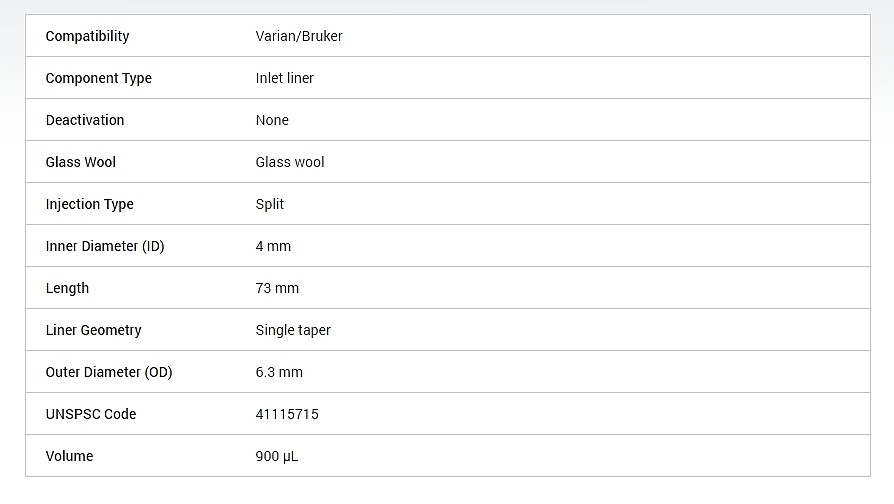Select the Single taper value

coord(293,331)
